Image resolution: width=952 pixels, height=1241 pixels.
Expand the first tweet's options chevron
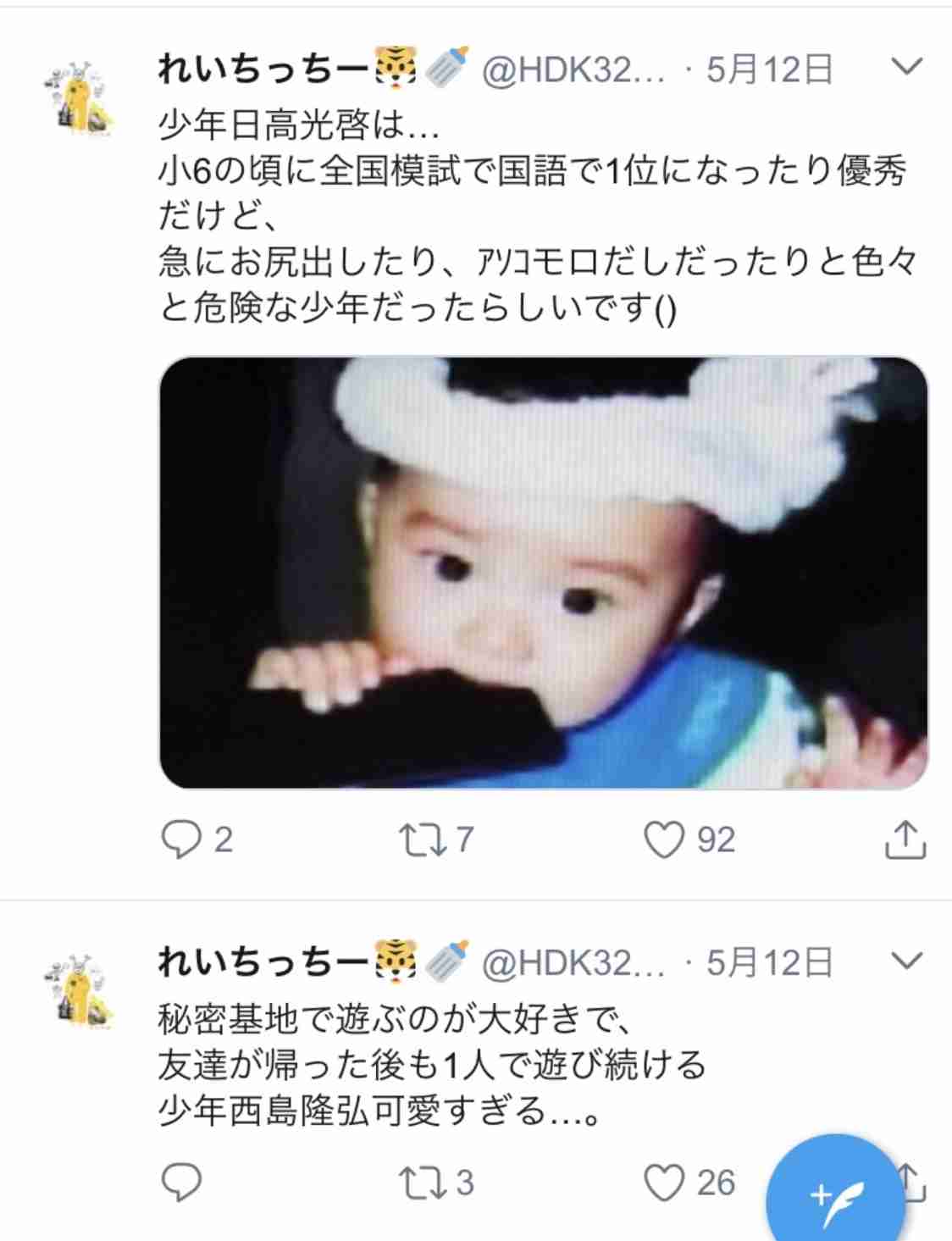907,66
